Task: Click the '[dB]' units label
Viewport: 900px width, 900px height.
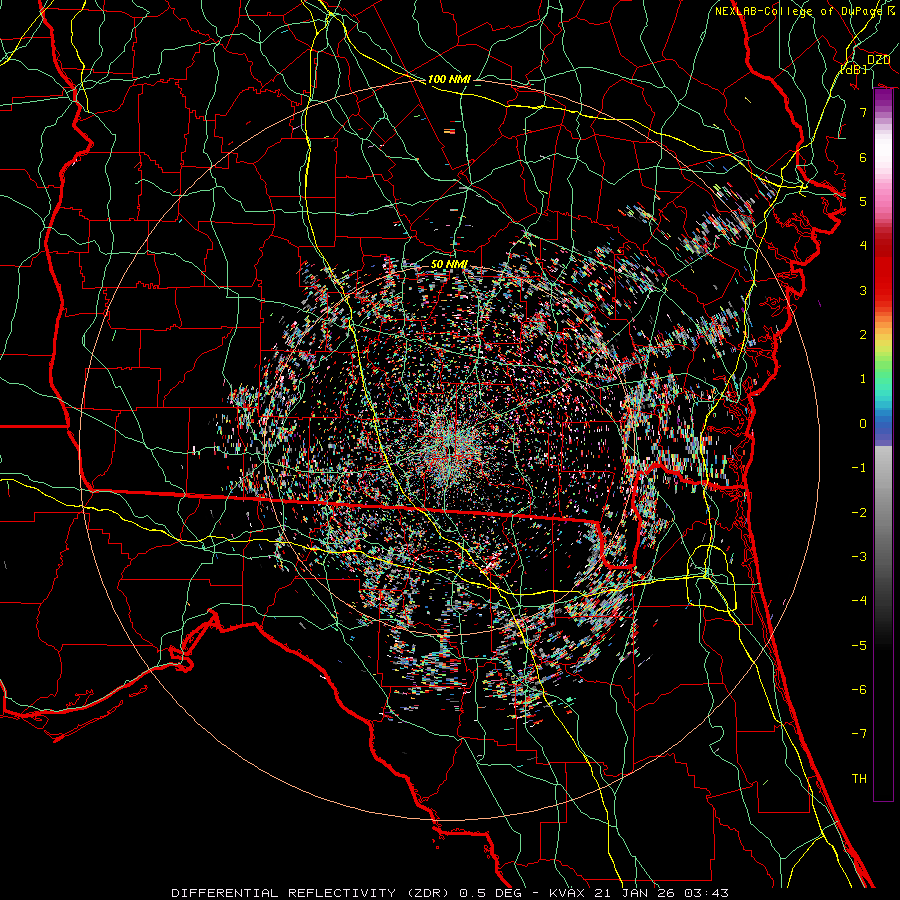Action: (x=854, y=69)
